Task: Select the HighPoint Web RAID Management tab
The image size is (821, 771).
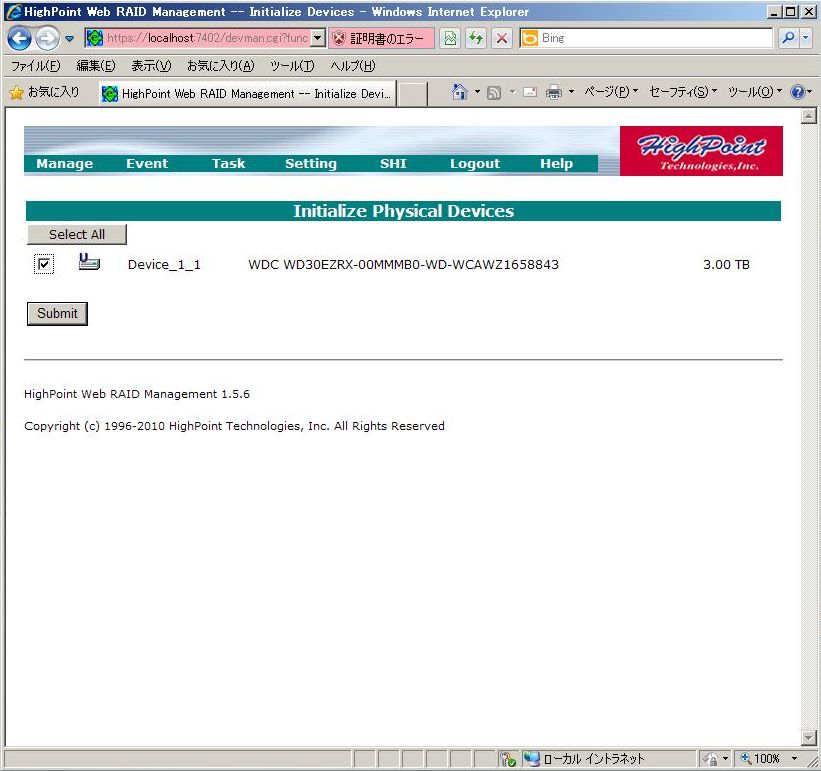Action: coord(247,94)
